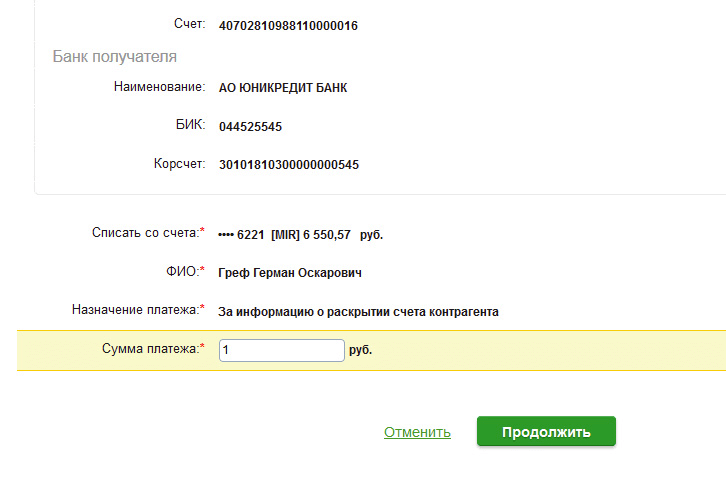The height and width of the screenshot is (495, 726).
Task: Click the green Продолжить button
Action: [x=546, y=432]
